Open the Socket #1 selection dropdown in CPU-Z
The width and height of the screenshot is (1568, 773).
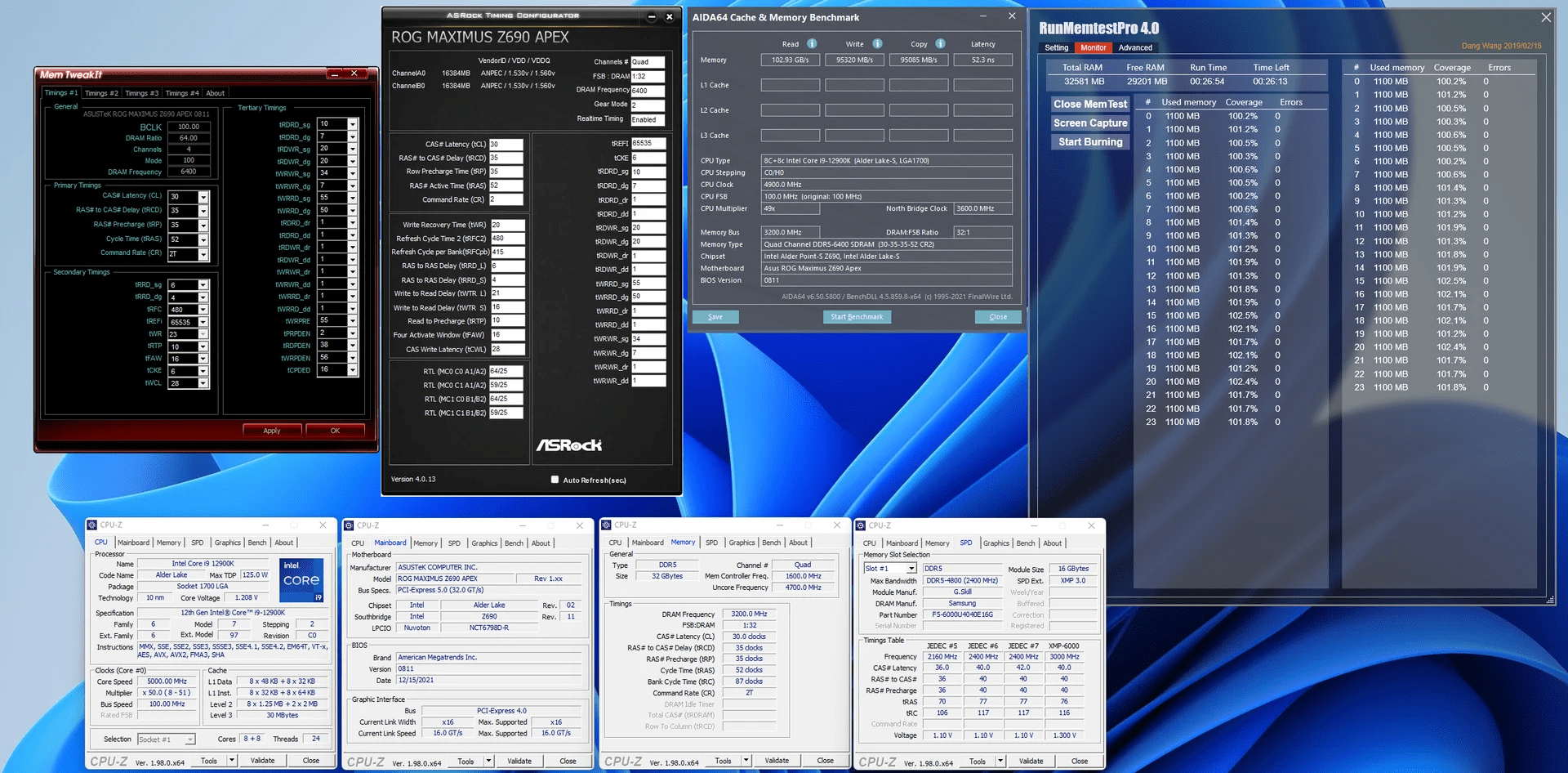tap(189, 739)
